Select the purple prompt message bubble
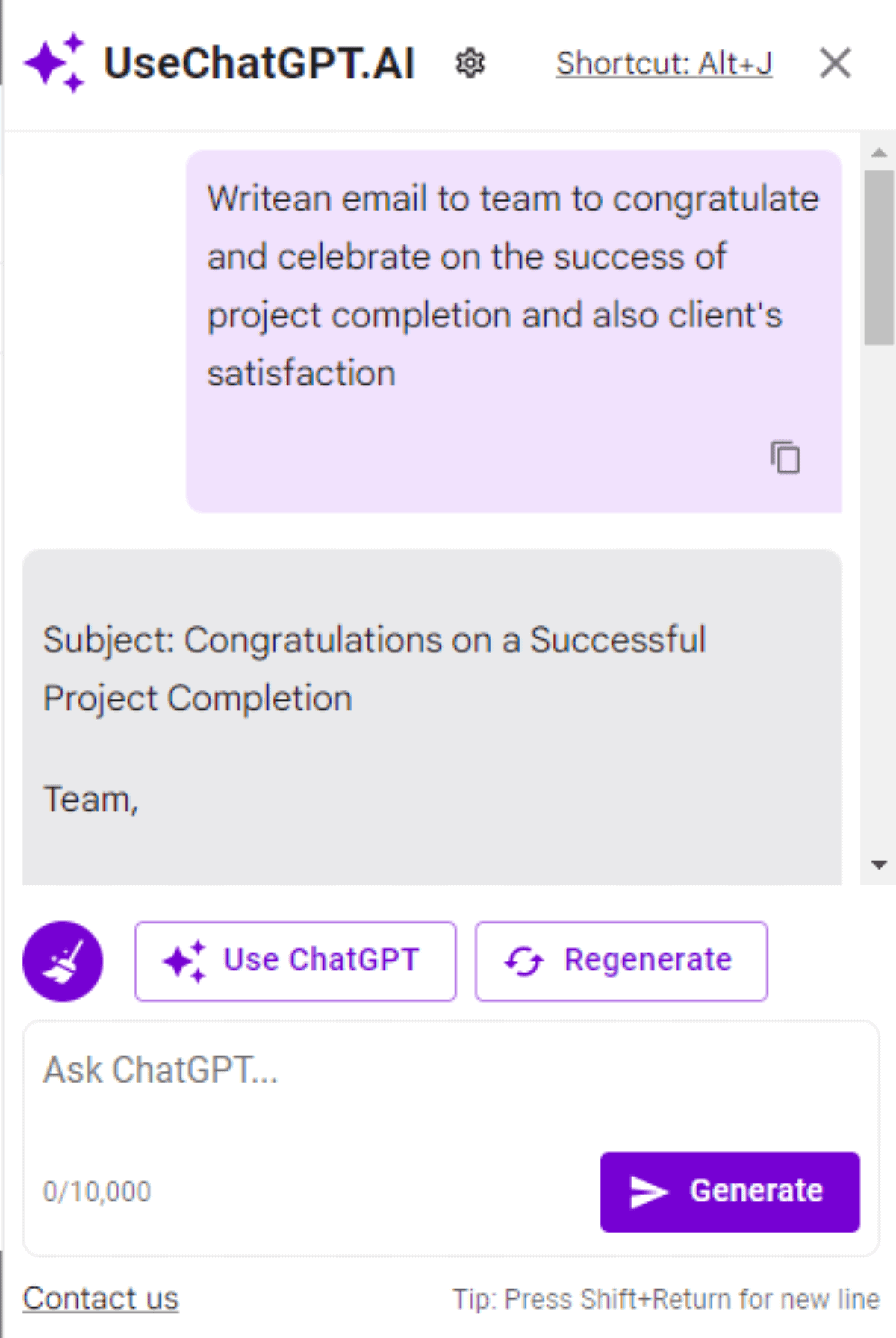This screenshot has width=896, height=1338. (515, 314)
